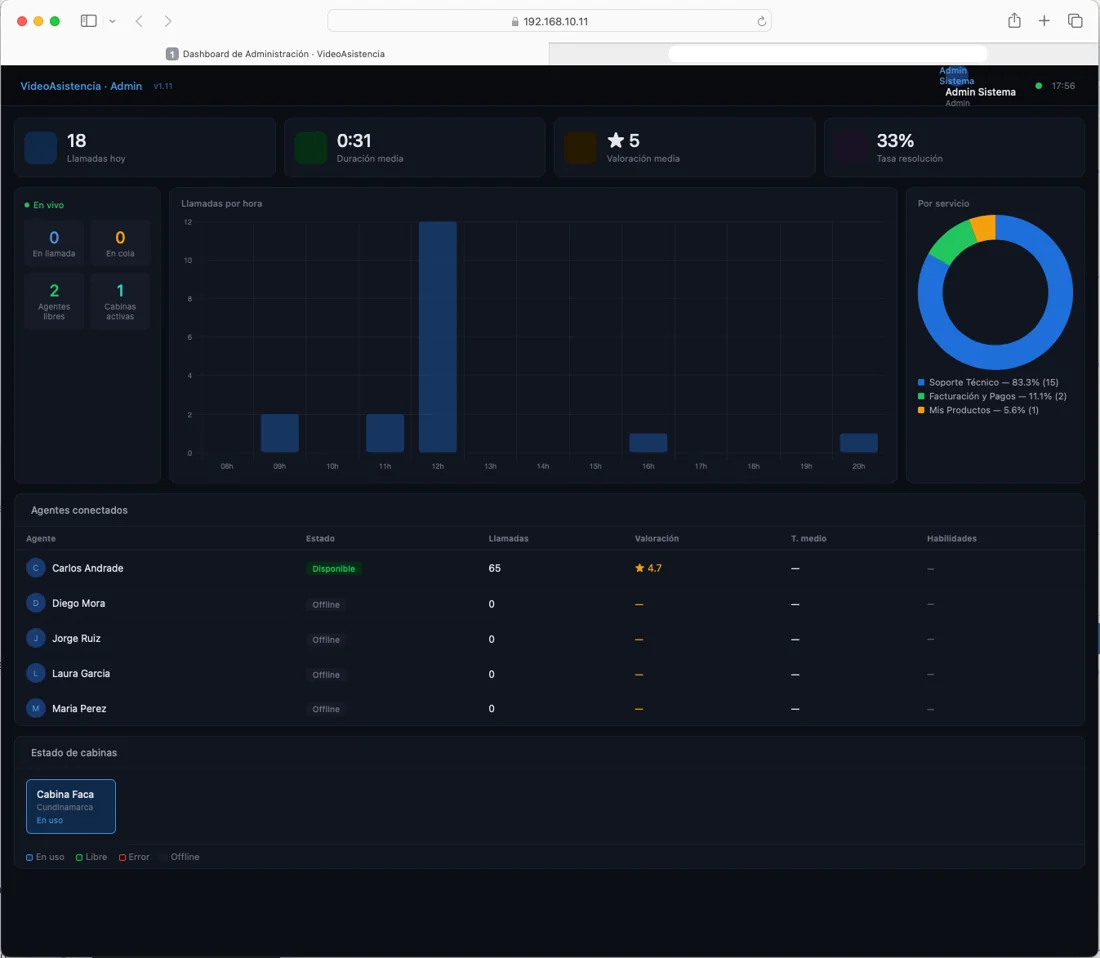Toggle Soporte Técnico legend entry

click(x=988, y=382)
